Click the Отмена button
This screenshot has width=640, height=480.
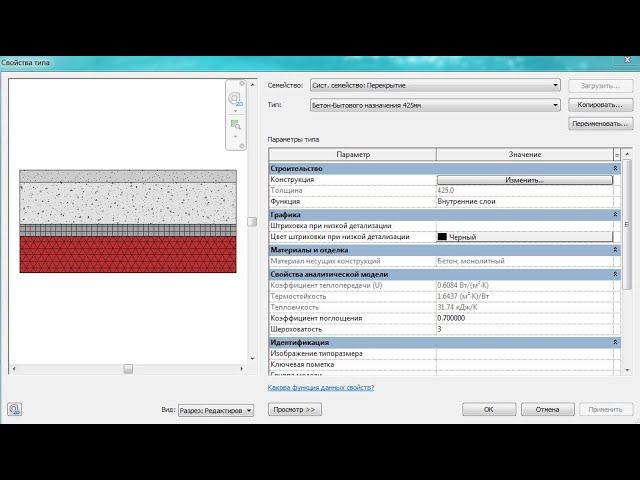pos(547,409)
